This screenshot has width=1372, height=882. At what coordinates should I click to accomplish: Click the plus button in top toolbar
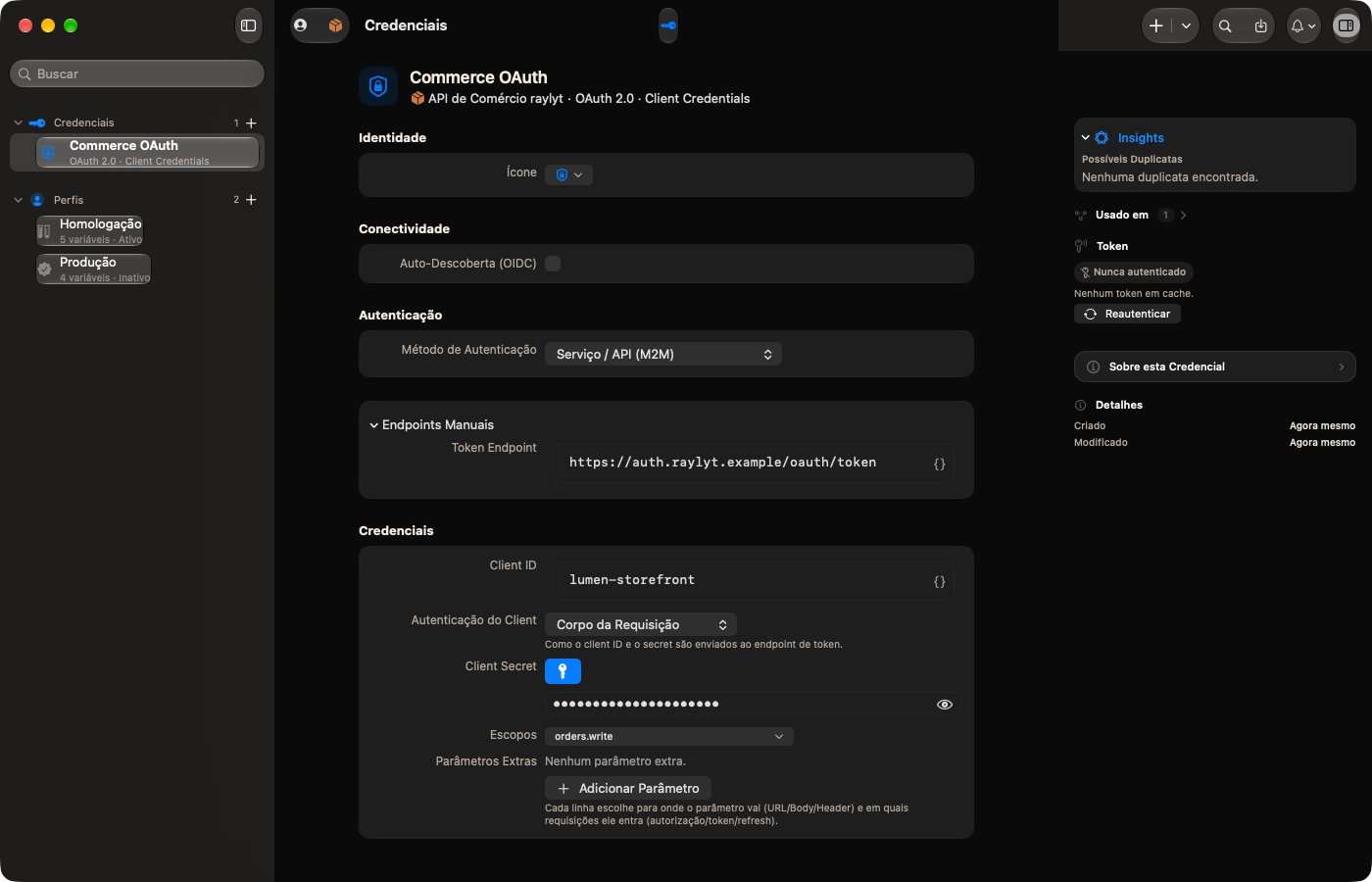coord(1156,26)
